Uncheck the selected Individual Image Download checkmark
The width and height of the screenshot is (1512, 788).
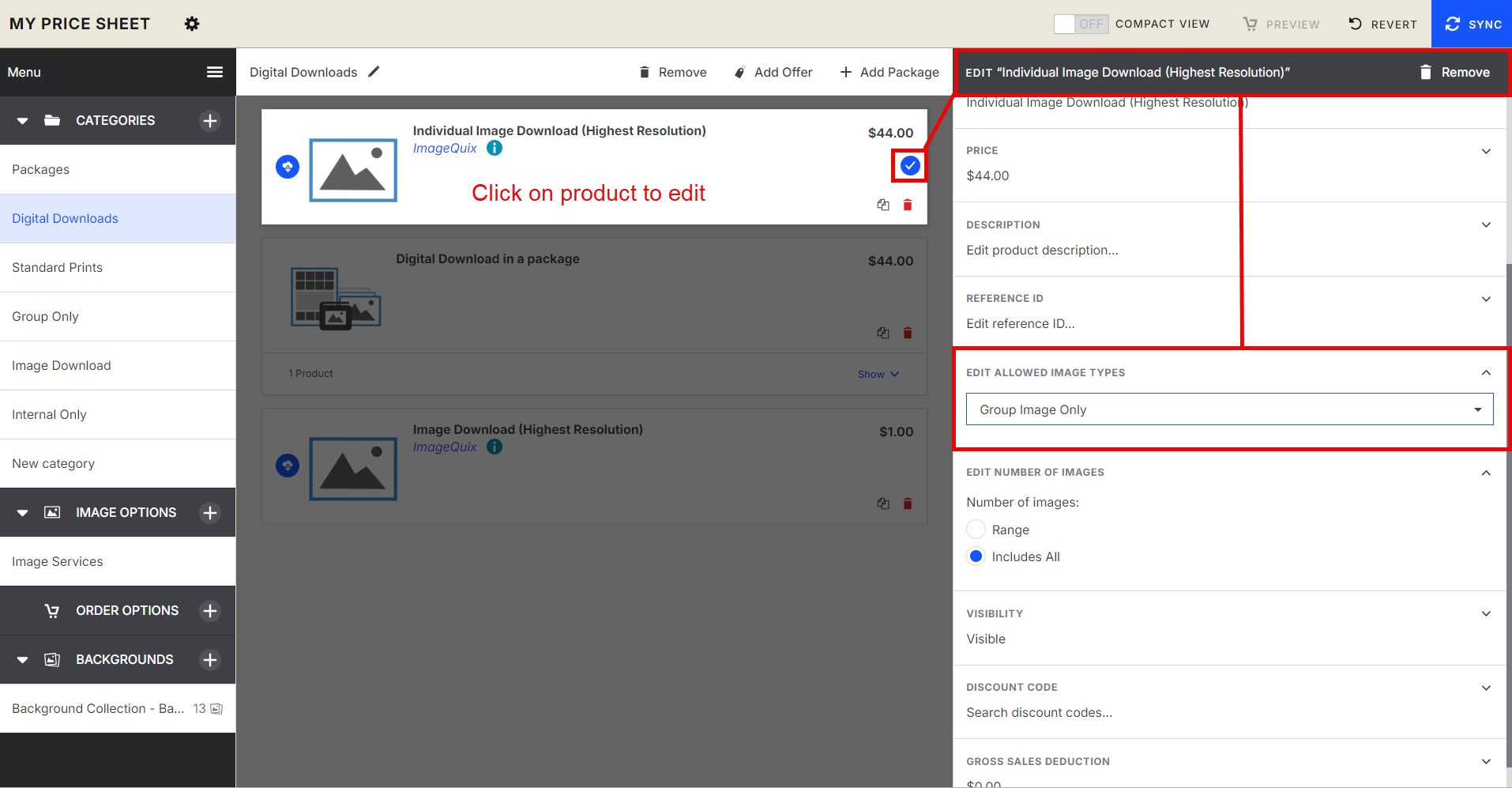[910, 165]
